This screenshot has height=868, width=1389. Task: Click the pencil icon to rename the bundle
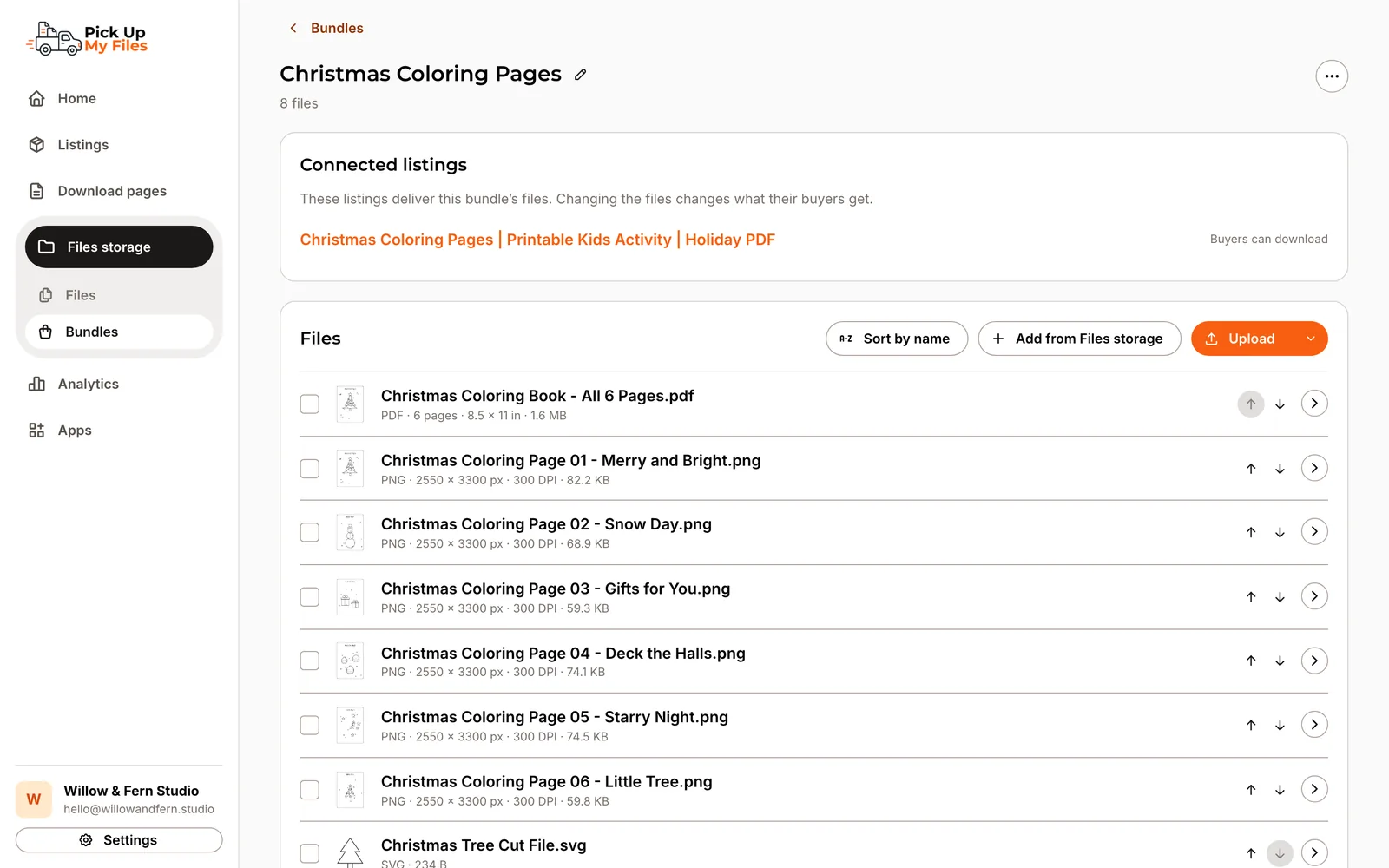(x=581, y=75)
